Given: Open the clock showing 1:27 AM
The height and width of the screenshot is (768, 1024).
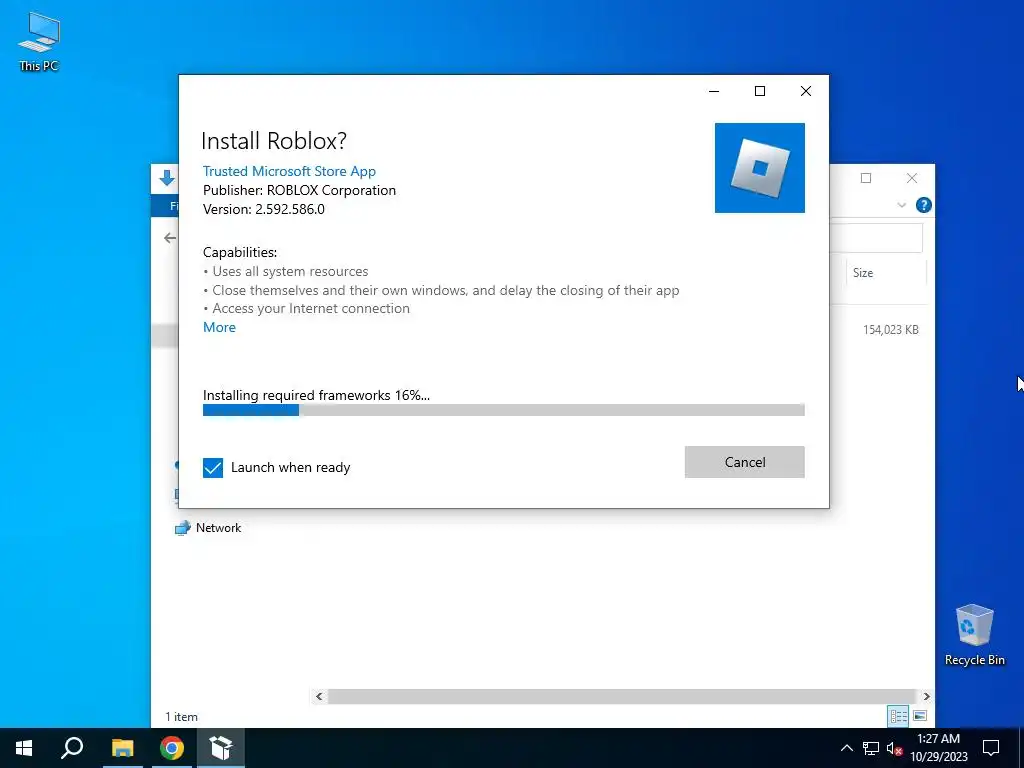Looking at the screenshot, I should pyautogui.click(x=938, y=748).
